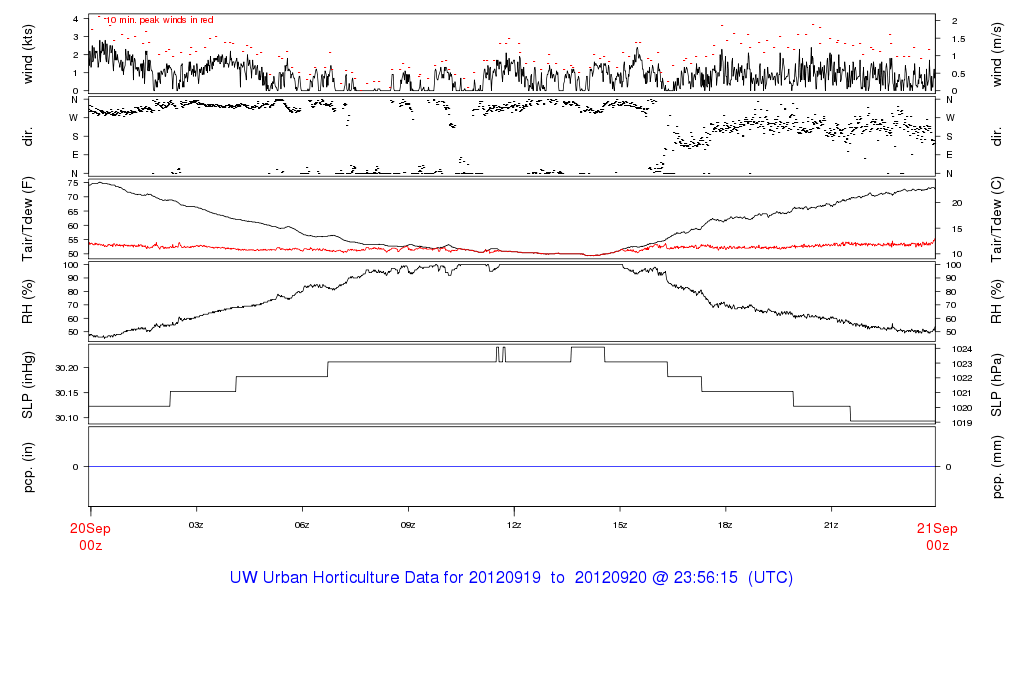1024x700 pixels.
Task: Click the 21z time tick label
Action: pyautogui.click(x=830, y=524)
